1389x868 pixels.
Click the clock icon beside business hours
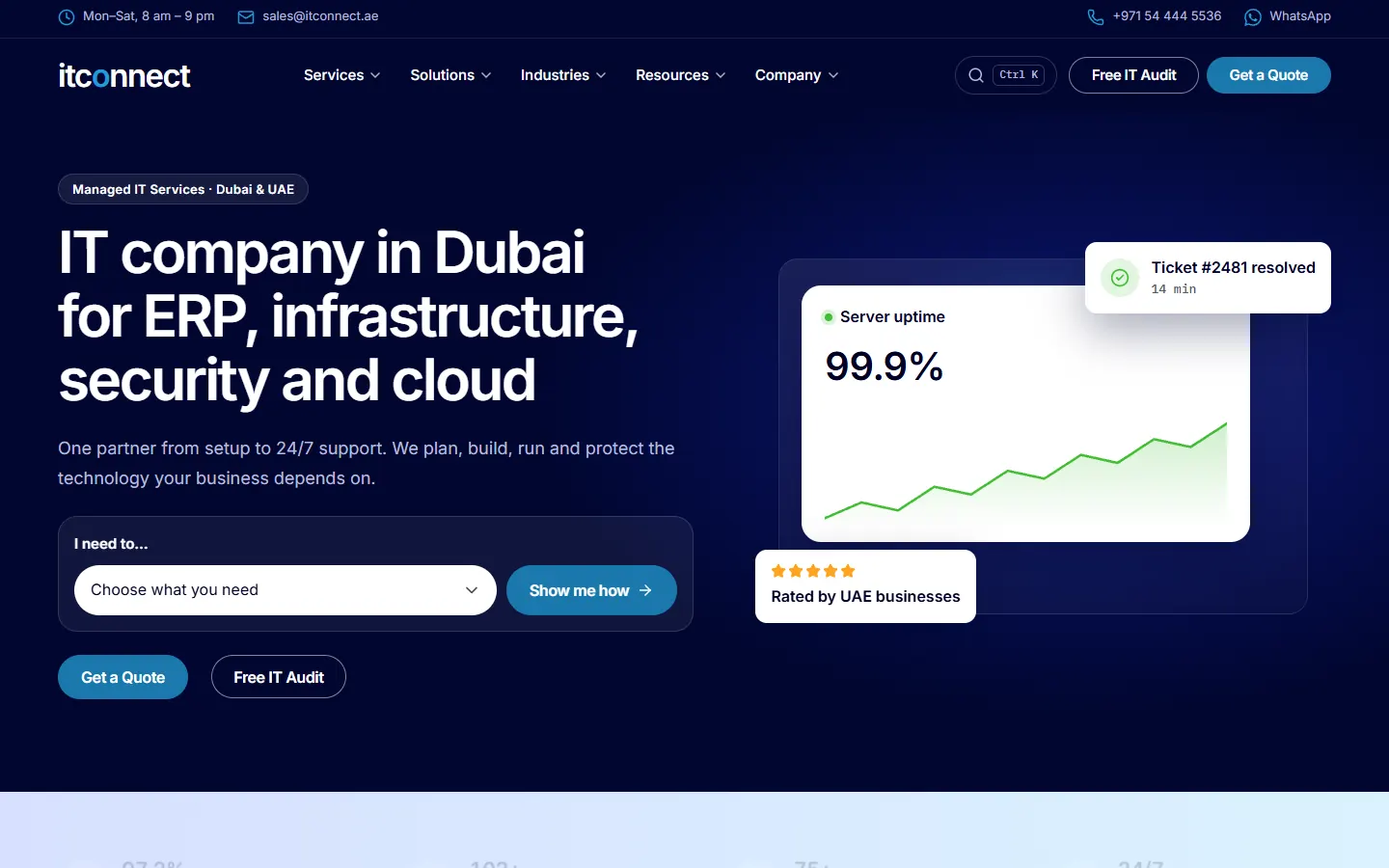pyautogui.click(x=67, y=17)
